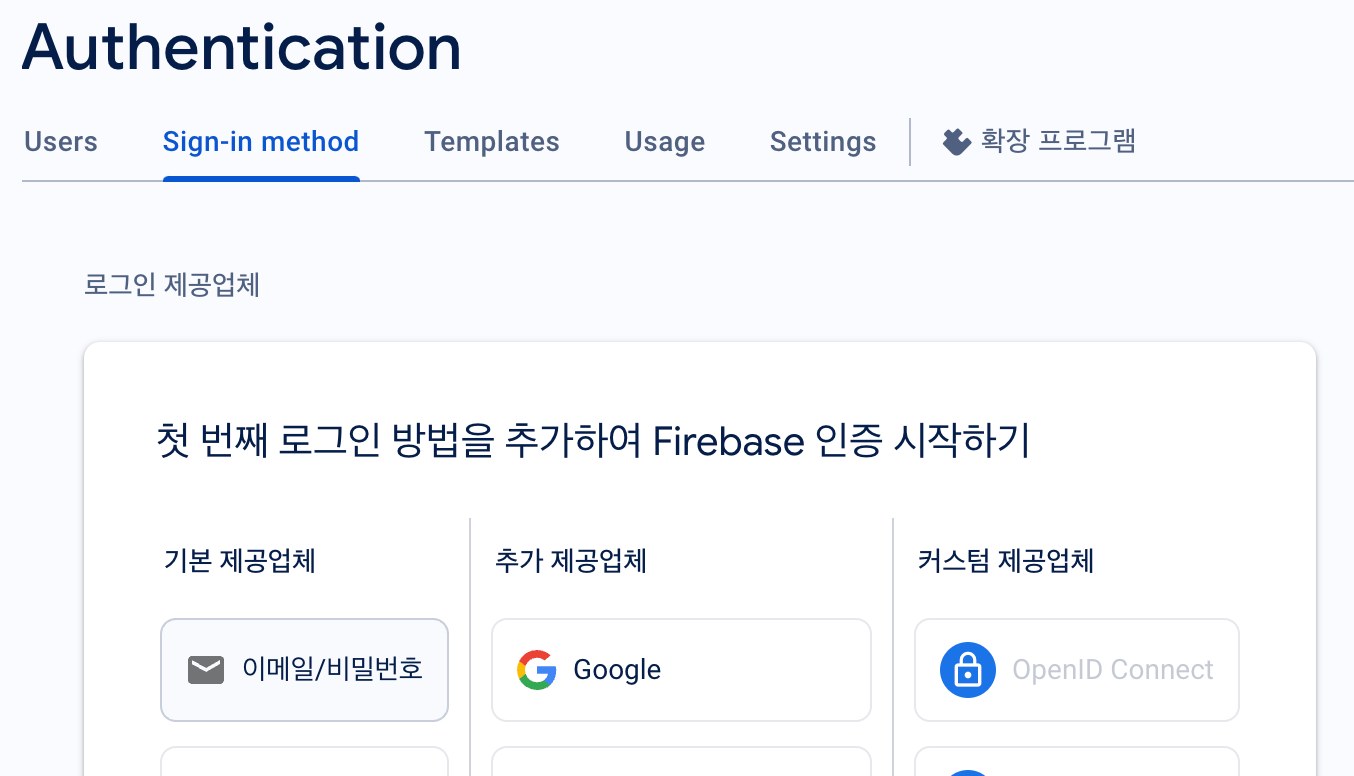Click the 기본 제공업체 column heading
The width and height of the screenshot is (1354, 776).
(x=240, y=561)
